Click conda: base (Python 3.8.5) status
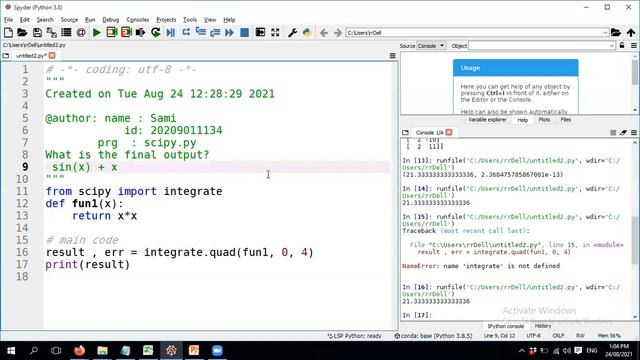Image resolution: width=640 pixels, height=360 pixels. (433, 336)
